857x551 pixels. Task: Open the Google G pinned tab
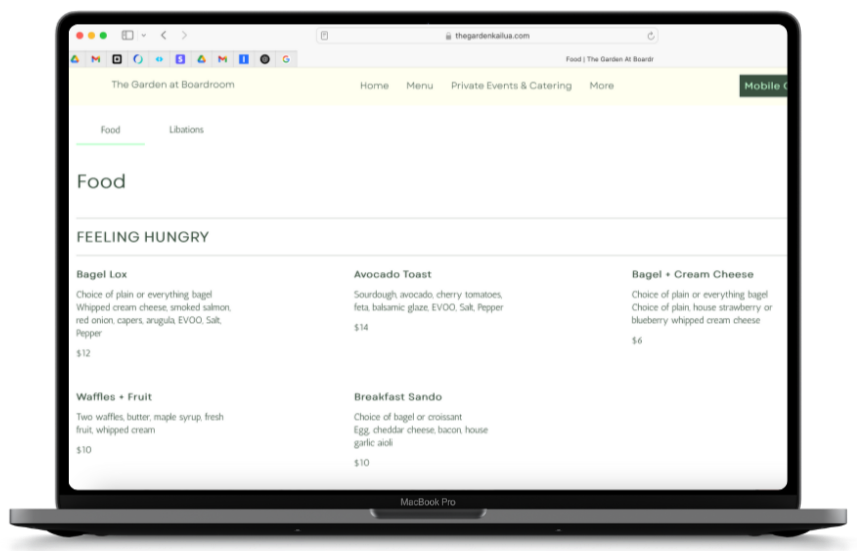(286, 59)
